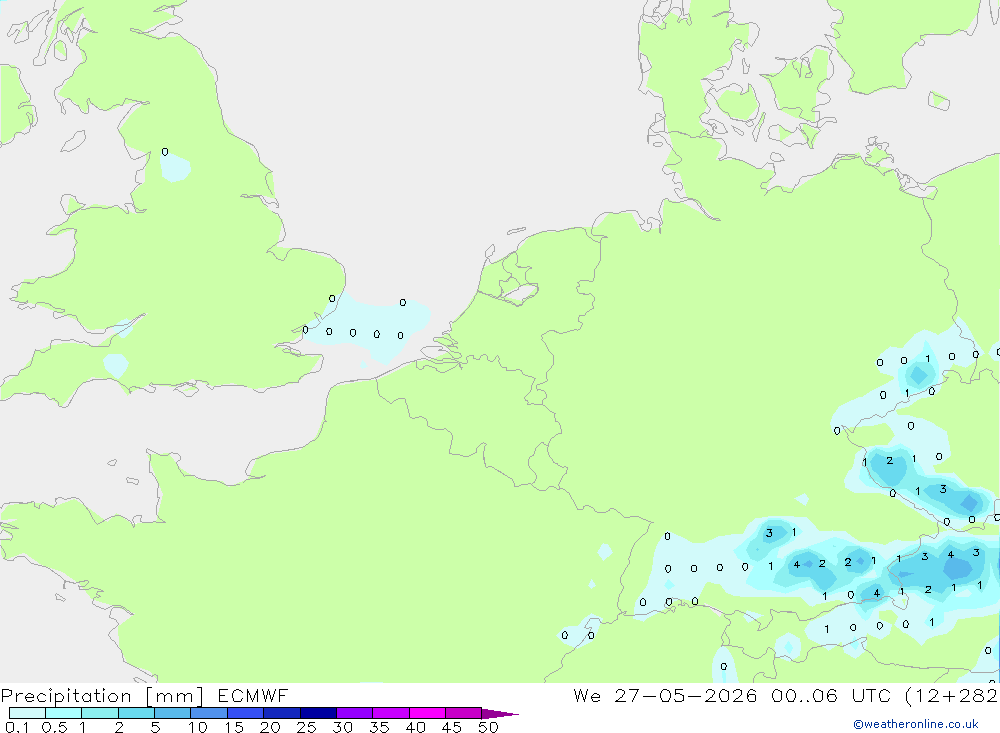
Task: Click the legend label '35'
Action: [379, 727]
